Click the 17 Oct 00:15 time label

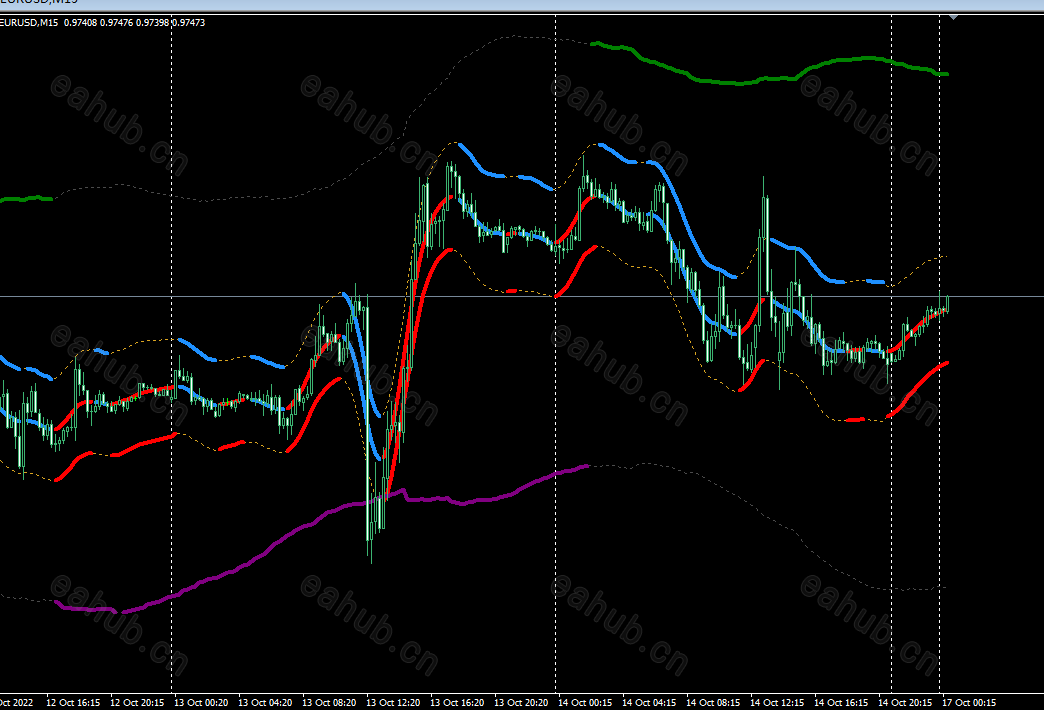coord(969,703)
